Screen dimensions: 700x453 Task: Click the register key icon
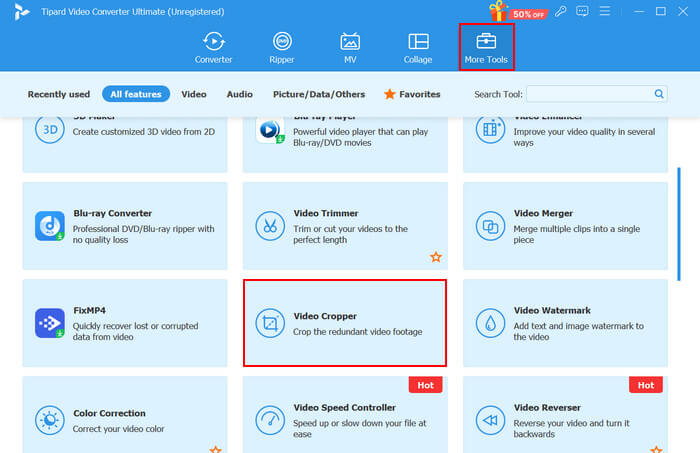pyautogui.click(x=561, y=11)
